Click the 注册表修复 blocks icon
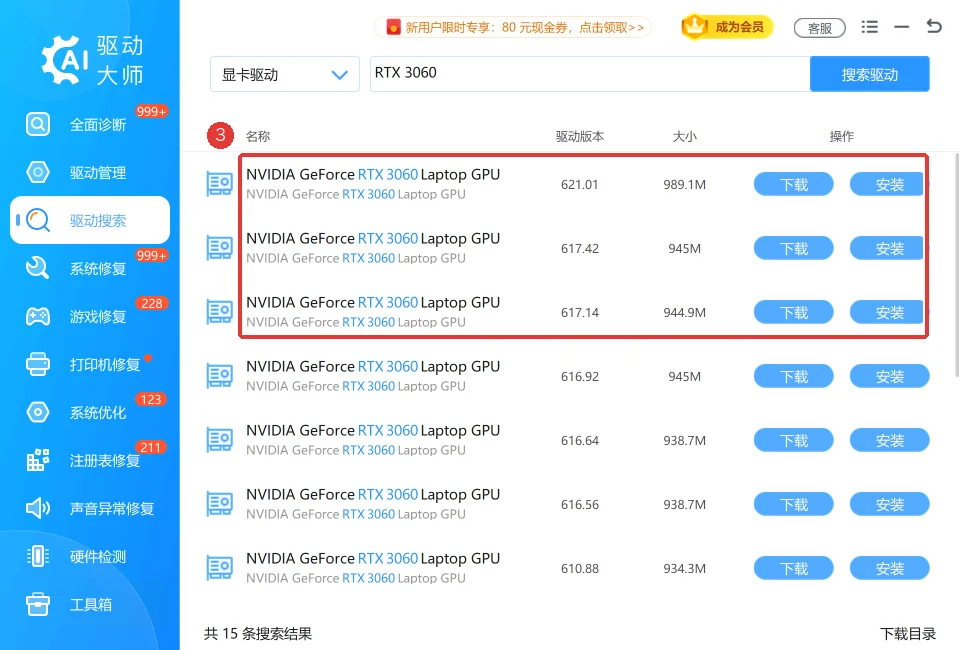This screenshot has width=960, height=650. (x=38, y=460)
